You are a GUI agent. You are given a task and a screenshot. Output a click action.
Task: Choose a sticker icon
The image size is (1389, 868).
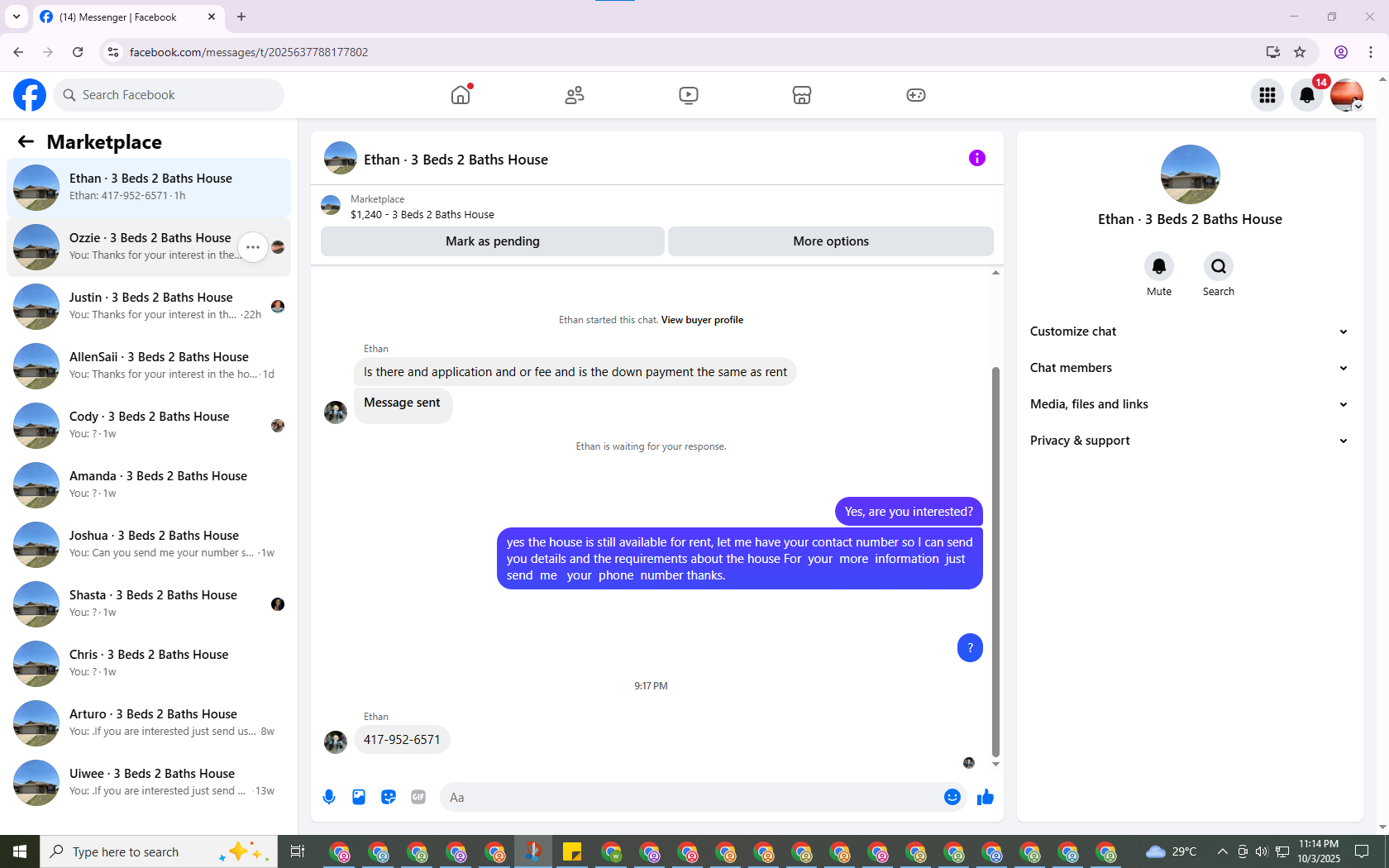pos(389,797)
